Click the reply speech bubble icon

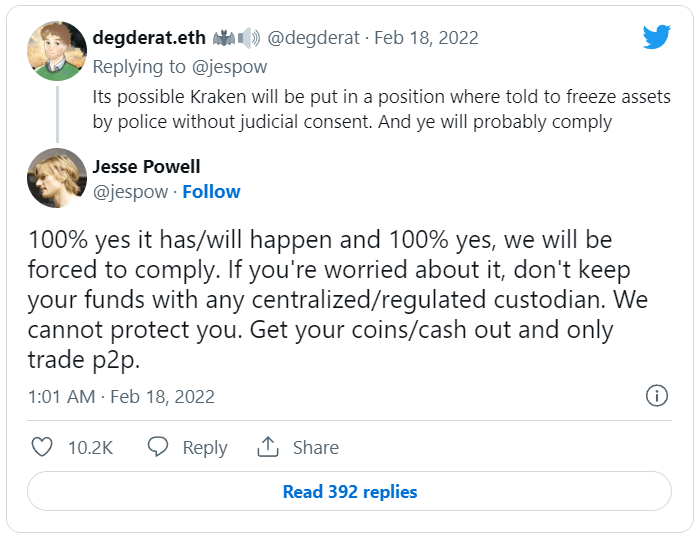pos(158,447)
